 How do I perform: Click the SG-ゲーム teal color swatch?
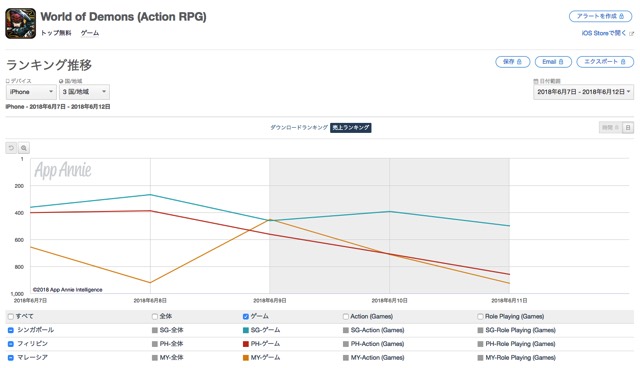tap(246, 330)
